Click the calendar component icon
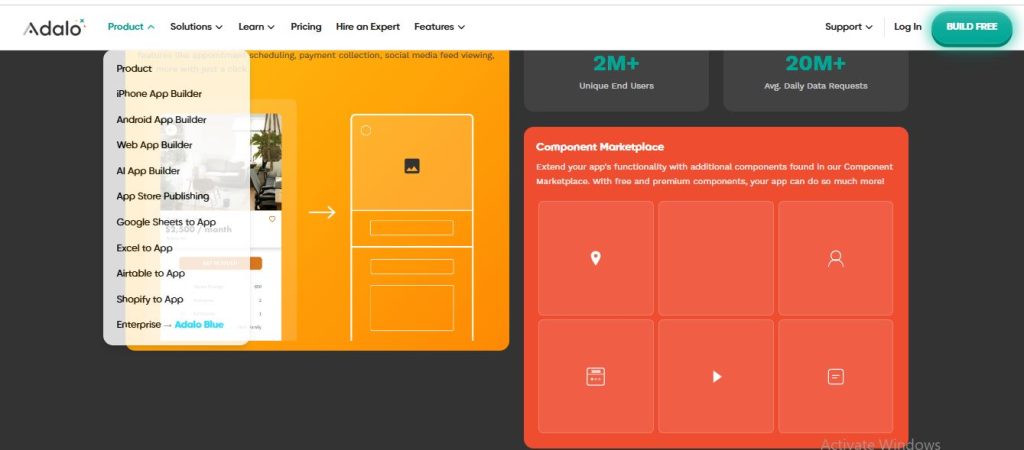Viewport: 1024px width, 450px height. tap(595, 376)
